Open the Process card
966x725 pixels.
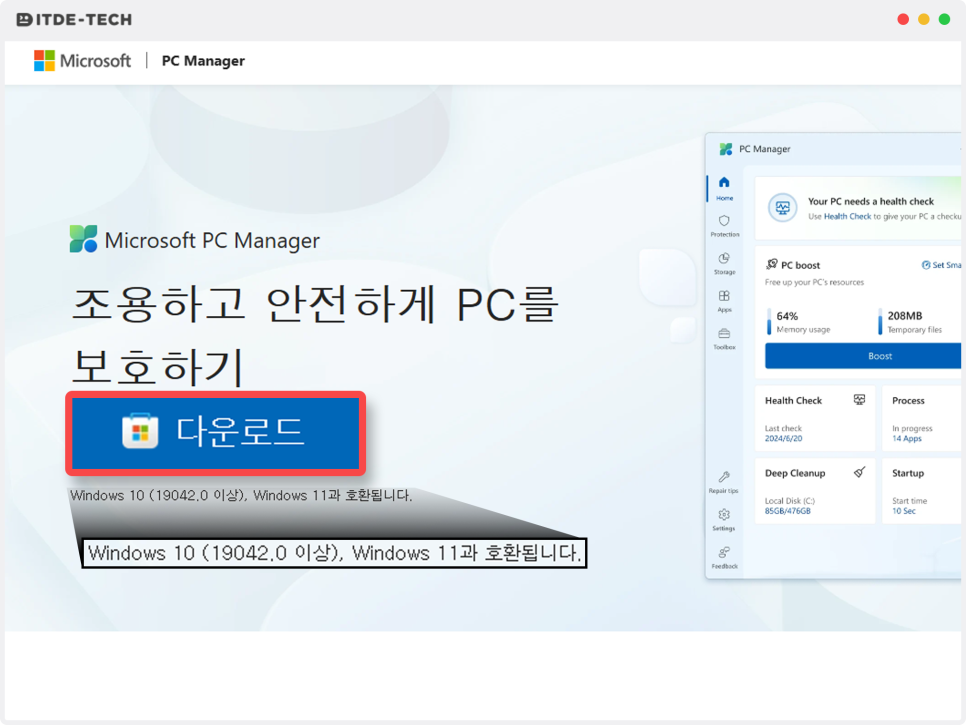[922, 418]
